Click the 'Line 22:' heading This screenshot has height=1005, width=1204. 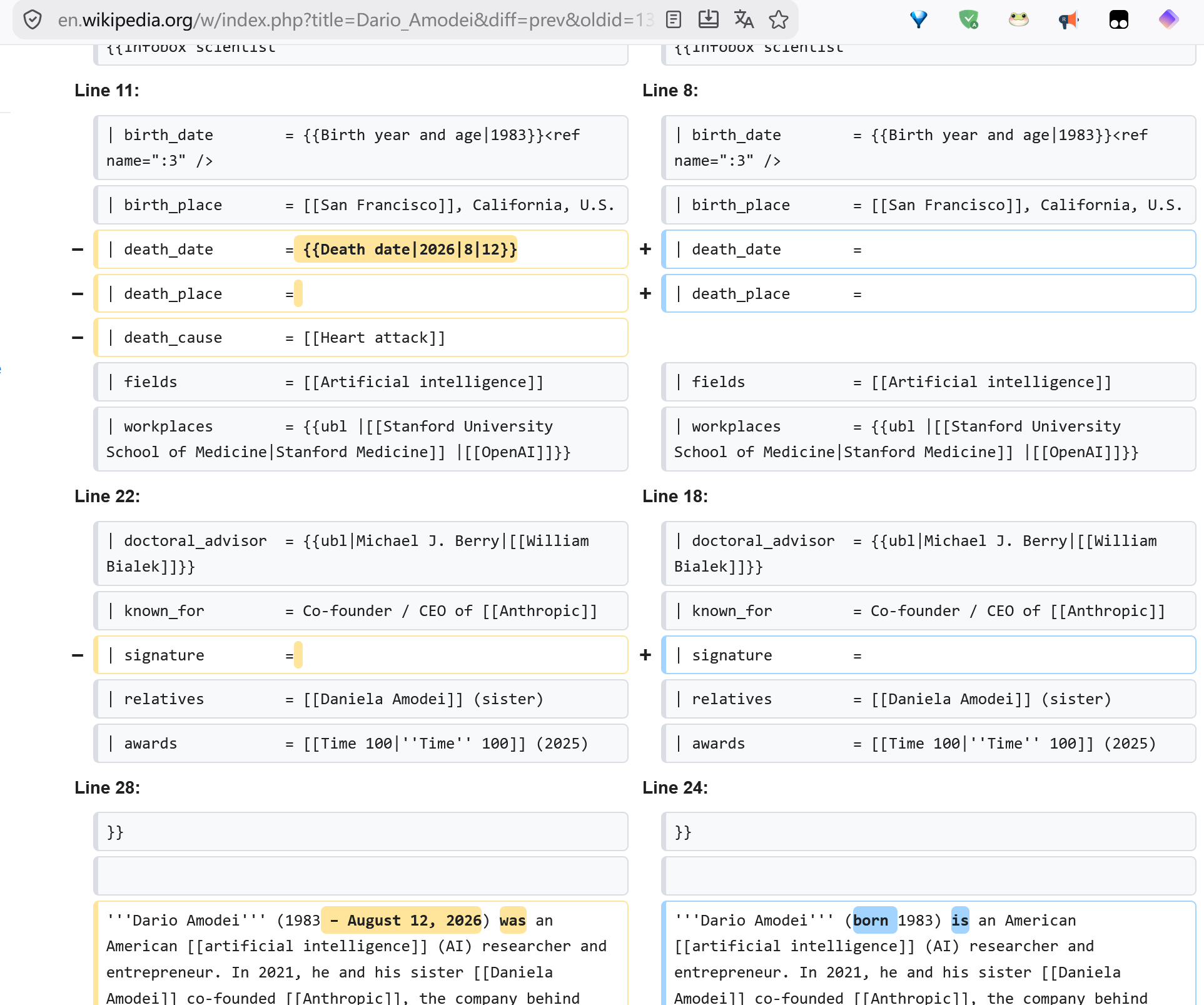(x=107, y=497)
